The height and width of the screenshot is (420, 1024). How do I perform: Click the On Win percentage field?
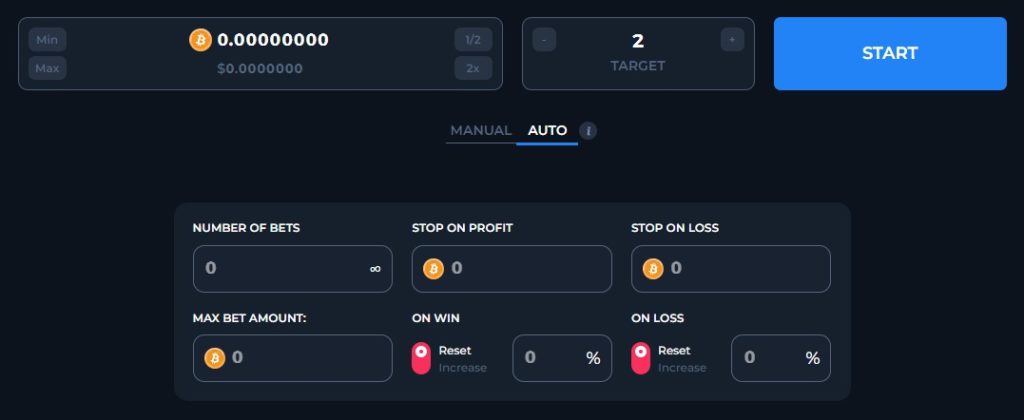(562, 358)
